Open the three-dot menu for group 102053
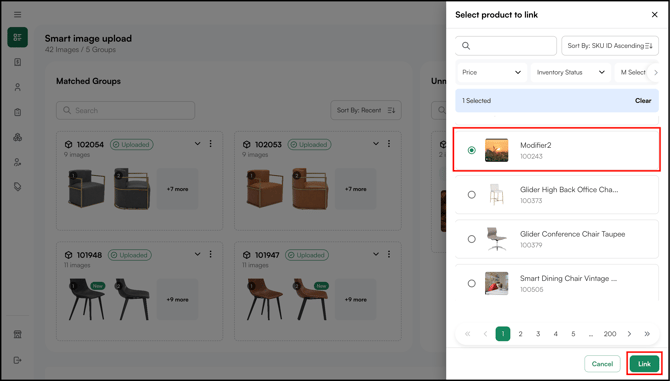Viewport: 670px width, 381px height. 389,144
